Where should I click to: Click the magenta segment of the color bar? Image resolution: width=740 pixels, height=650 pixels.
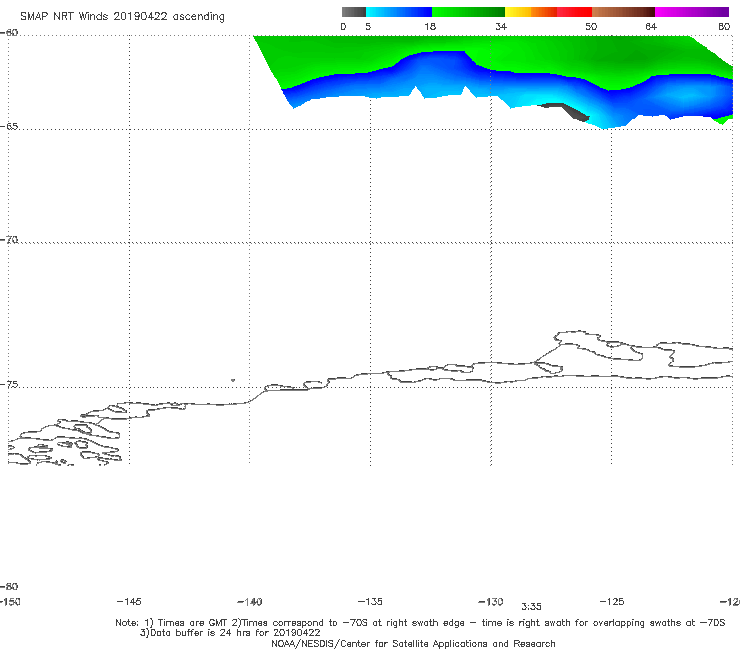pos(692,12)
